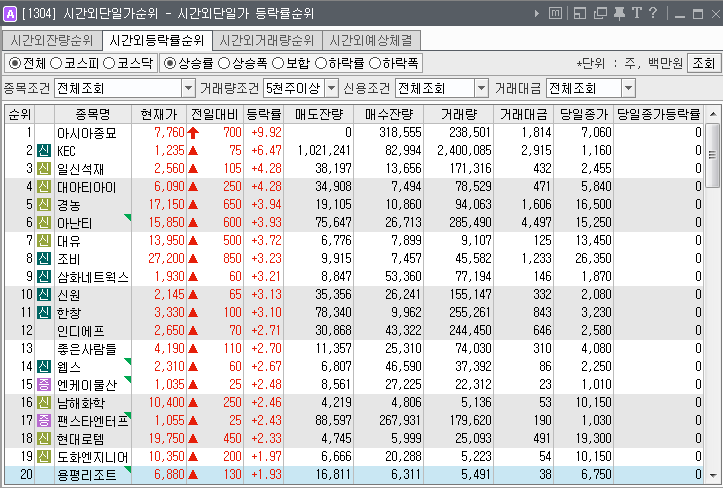Image resolution: width=723 pixels, height=488 pixels.
Task: Click the table scrollbar down arrow
Action: point(713,475)
